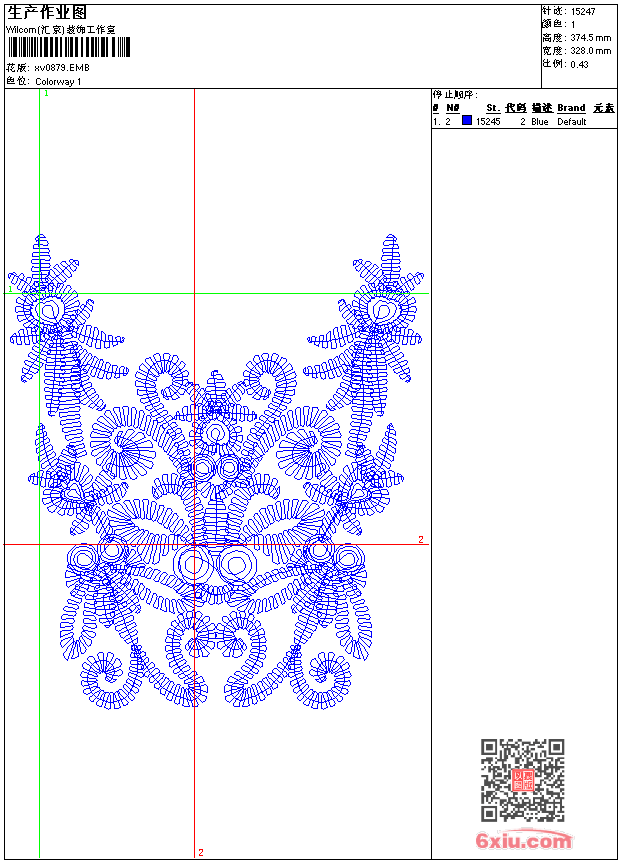Viewport: 620px width, 860px height.
Task: Click the red crosshair intersection on design
Action: (194, 544)
